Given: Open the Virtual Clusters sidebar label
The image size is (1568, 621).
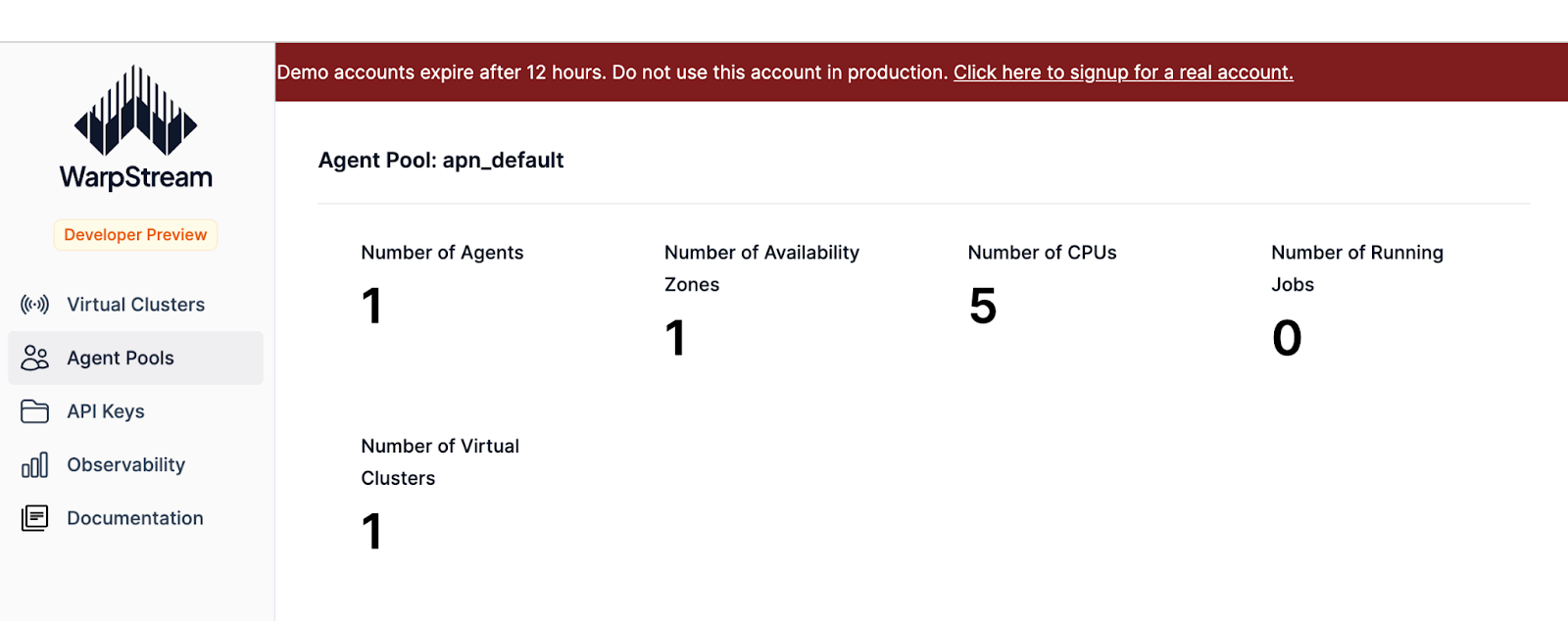Looking at the screenshot, I should click(135, 305).
